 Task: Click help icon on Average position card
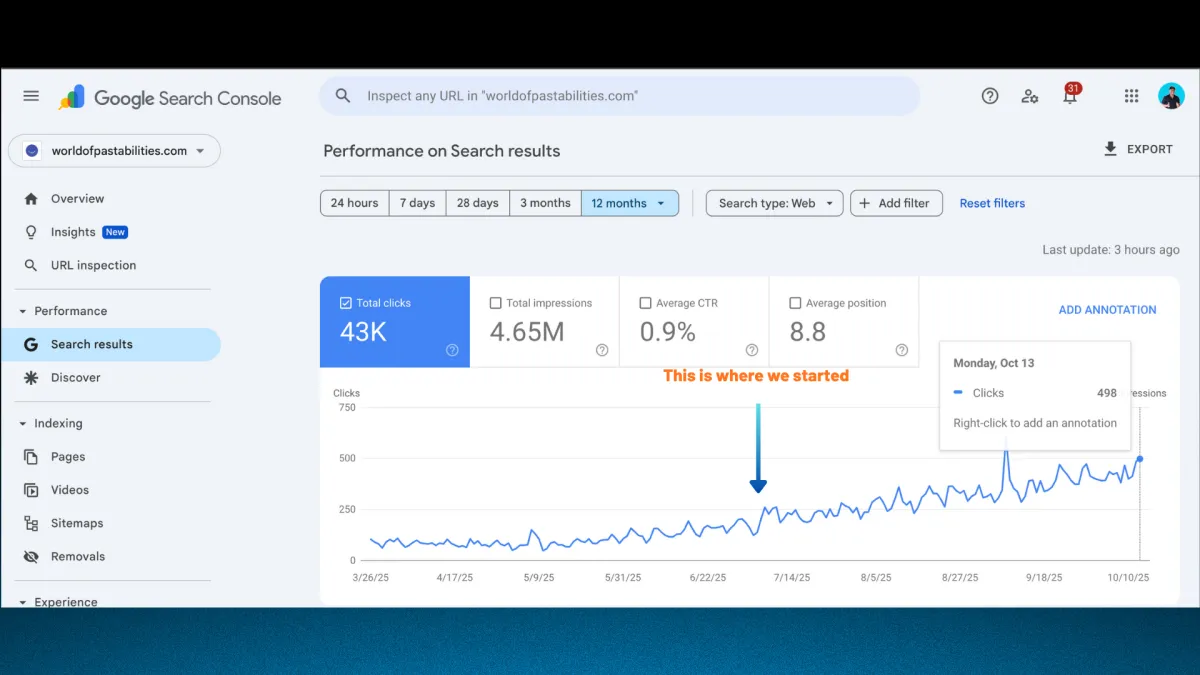902,350
